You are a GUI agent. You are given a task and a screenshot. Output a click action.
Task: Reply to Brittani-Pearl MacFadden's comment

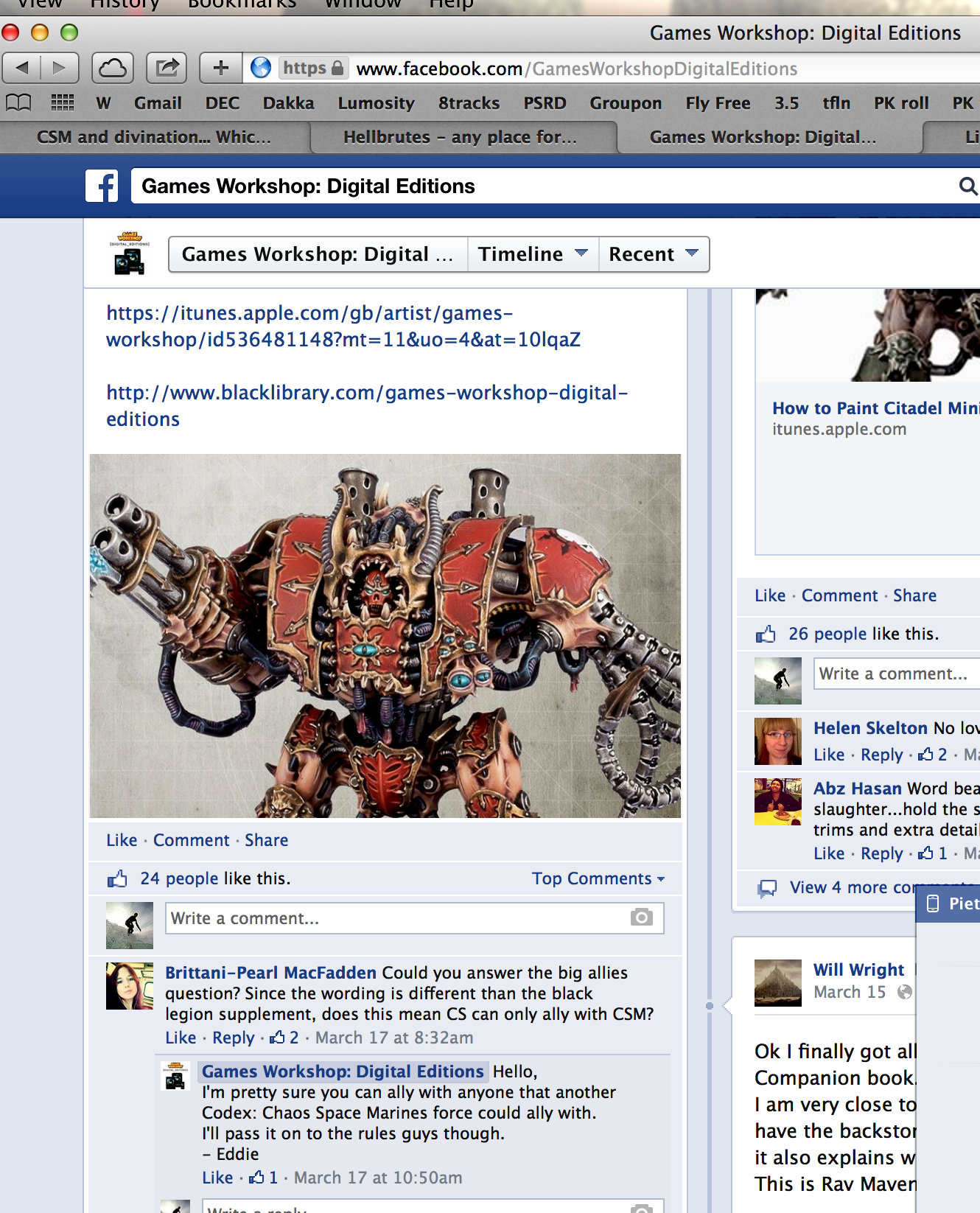(233, 1038)
